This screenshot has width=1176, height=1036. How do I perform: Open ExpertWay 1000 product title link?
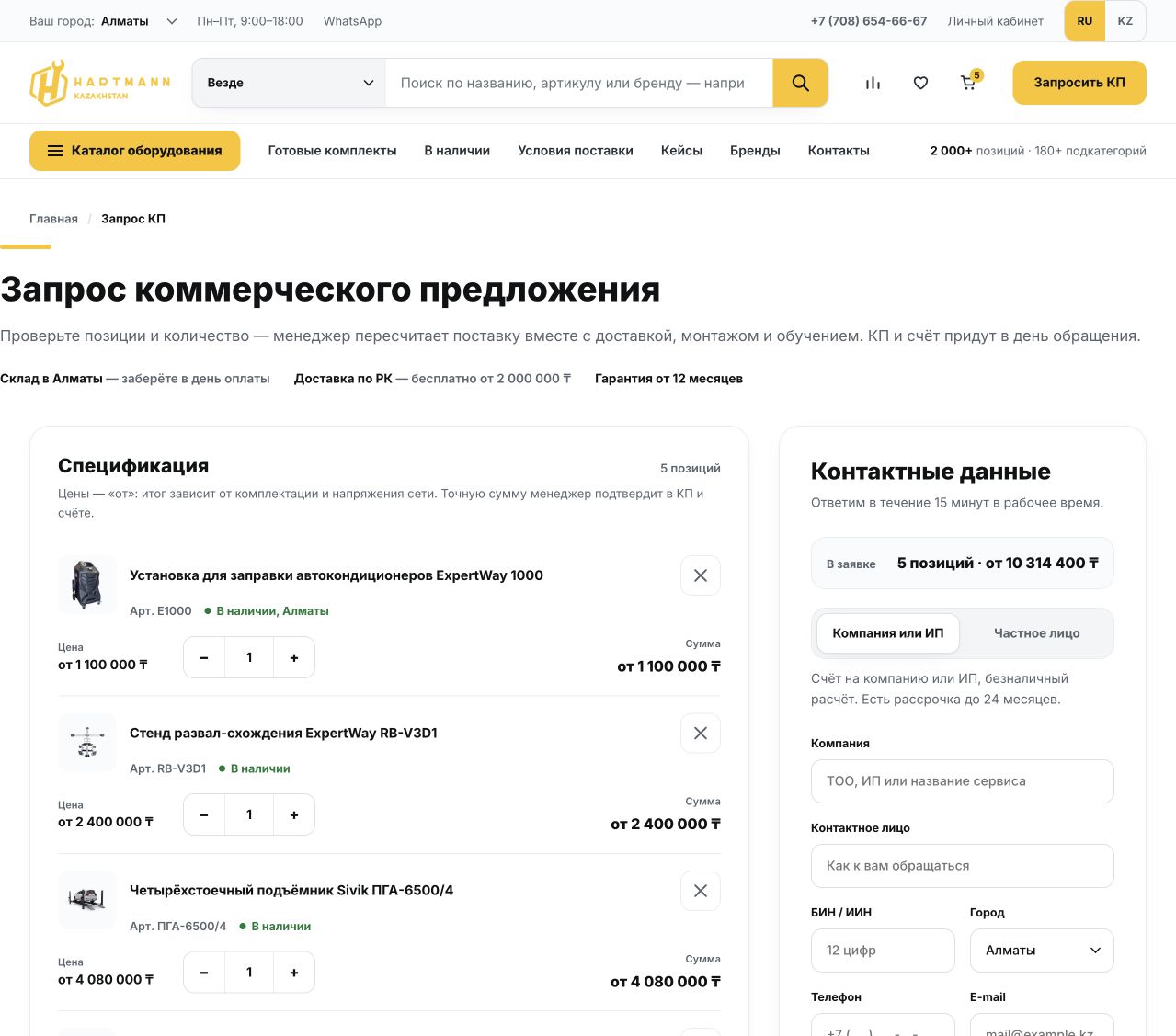tap(337, 575)
